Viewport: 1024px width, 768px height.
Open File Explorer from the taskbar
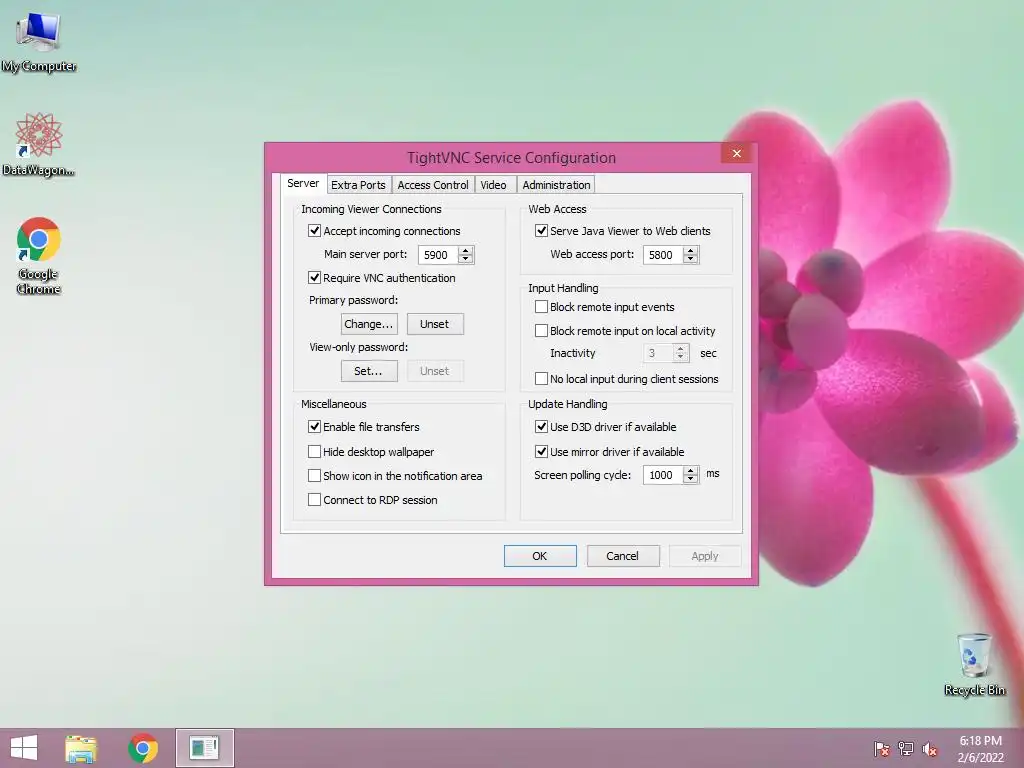click(81, 748)
